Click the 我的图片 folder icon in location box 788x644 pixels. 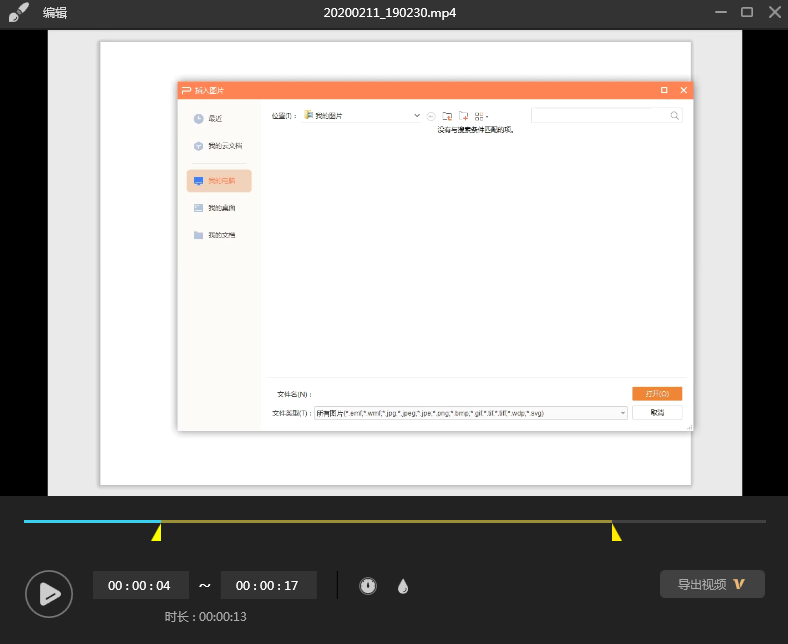tap(309, 115)
